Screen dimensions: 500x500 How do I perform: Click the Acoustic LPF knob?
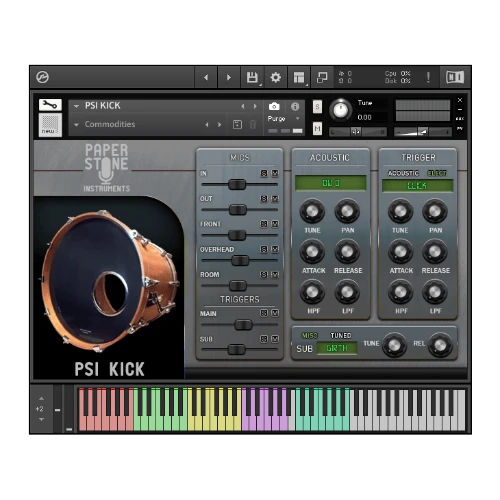pyautogui.click(x=347, y=292)
